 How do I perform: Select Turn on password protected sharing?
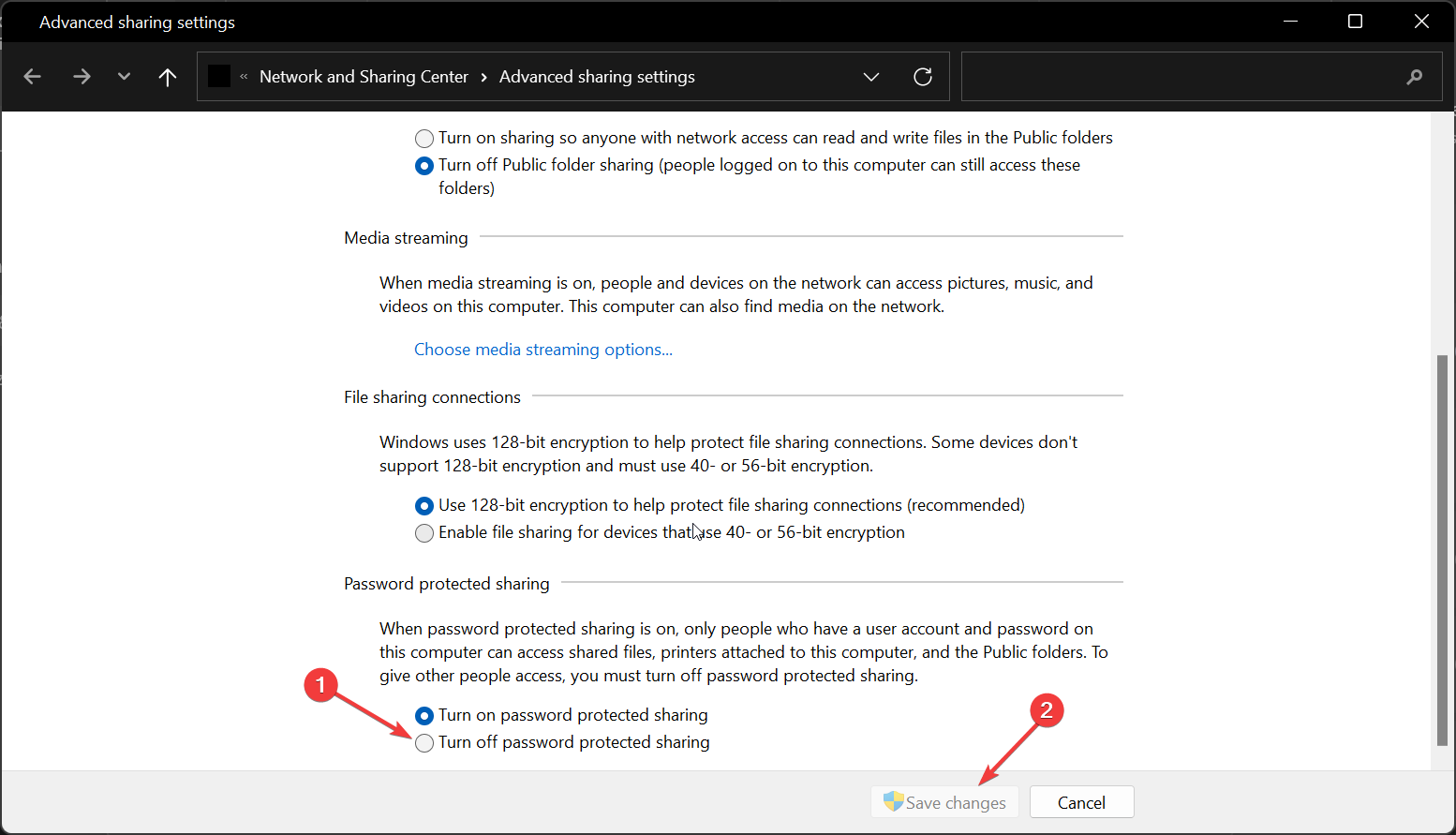pyautogui.click(x=424, y=716)
